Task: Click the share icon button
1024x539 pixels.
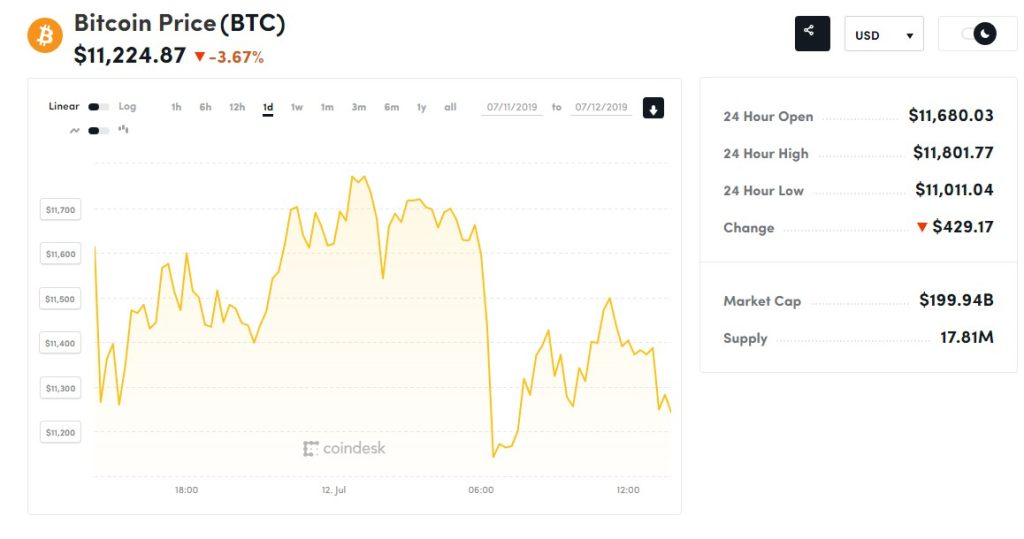Action: tap(812, 34)
